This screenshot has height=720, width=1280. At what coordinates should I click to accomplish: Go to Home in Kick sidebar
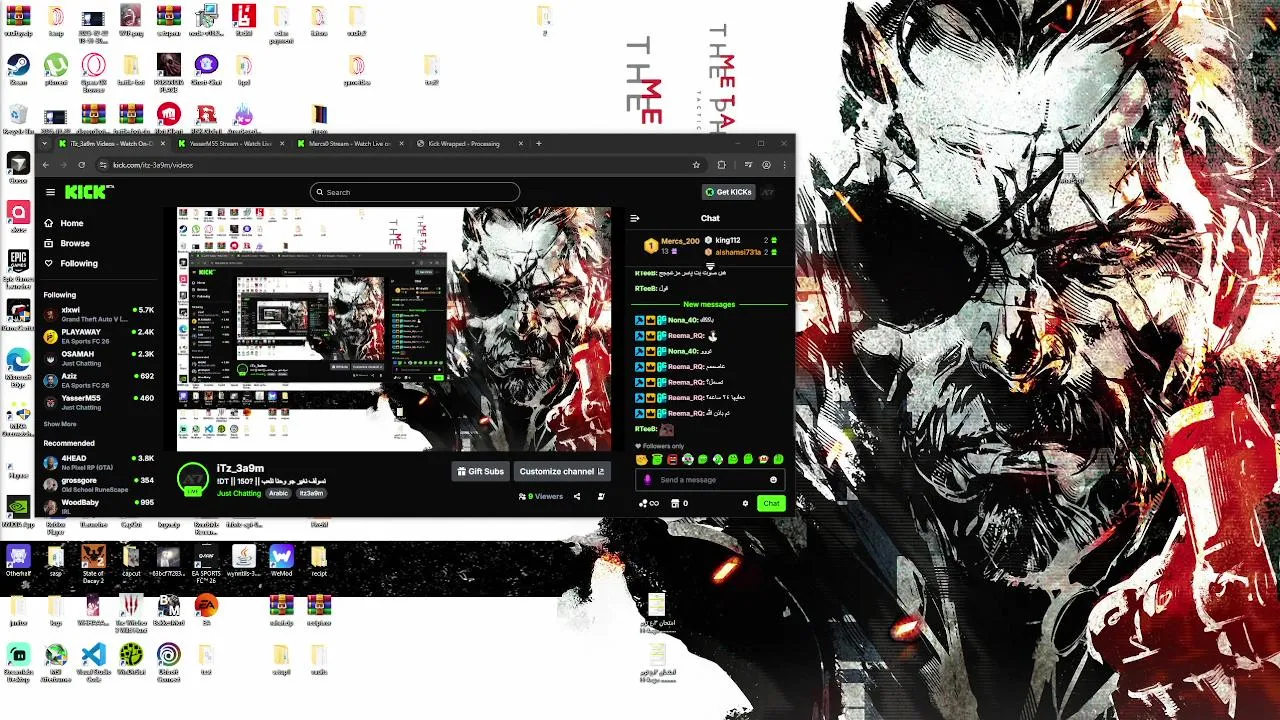pyautogui.click(x=64, y=223)
